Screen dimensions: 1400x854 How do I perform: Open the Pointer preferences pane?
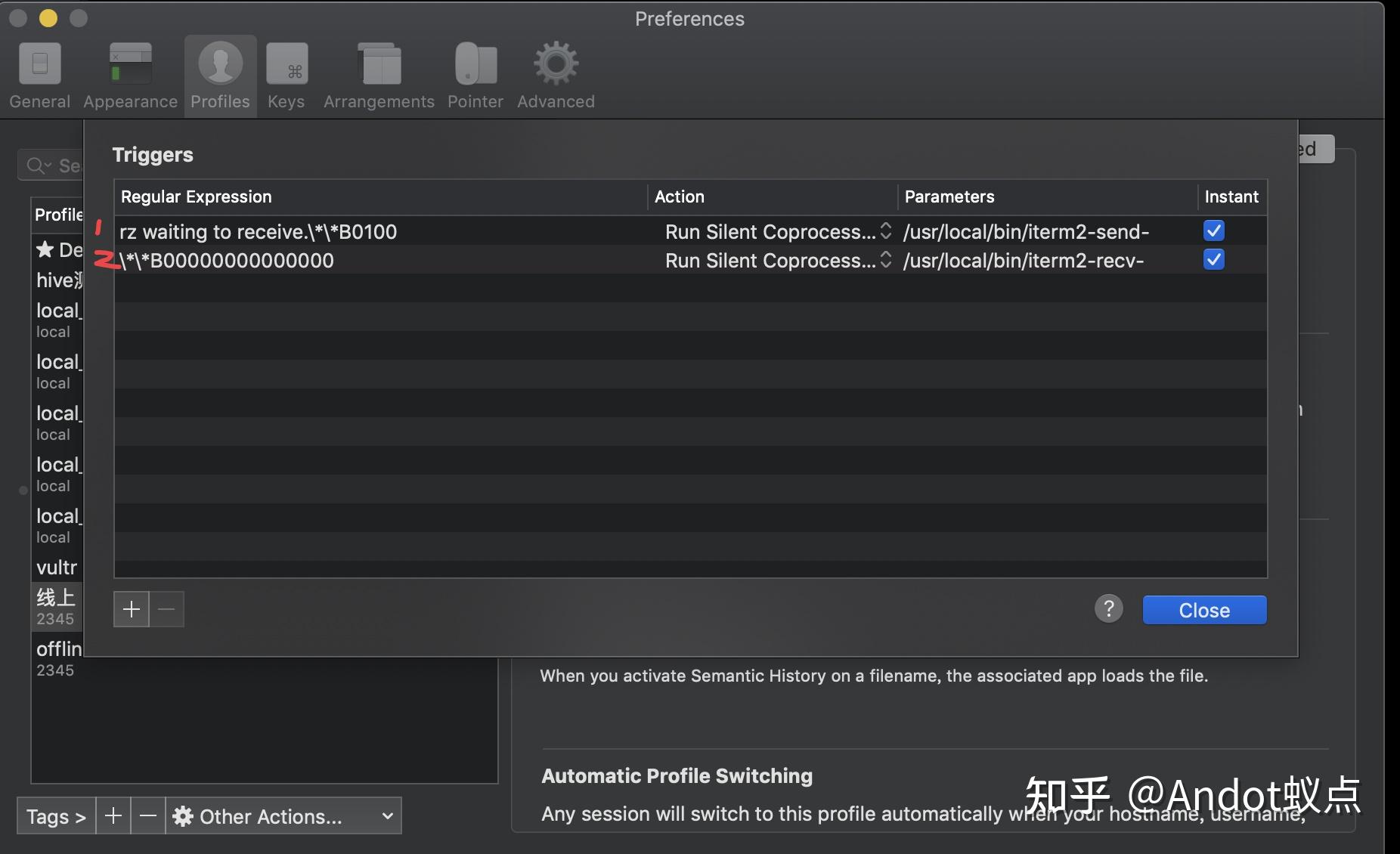(475, 76)
